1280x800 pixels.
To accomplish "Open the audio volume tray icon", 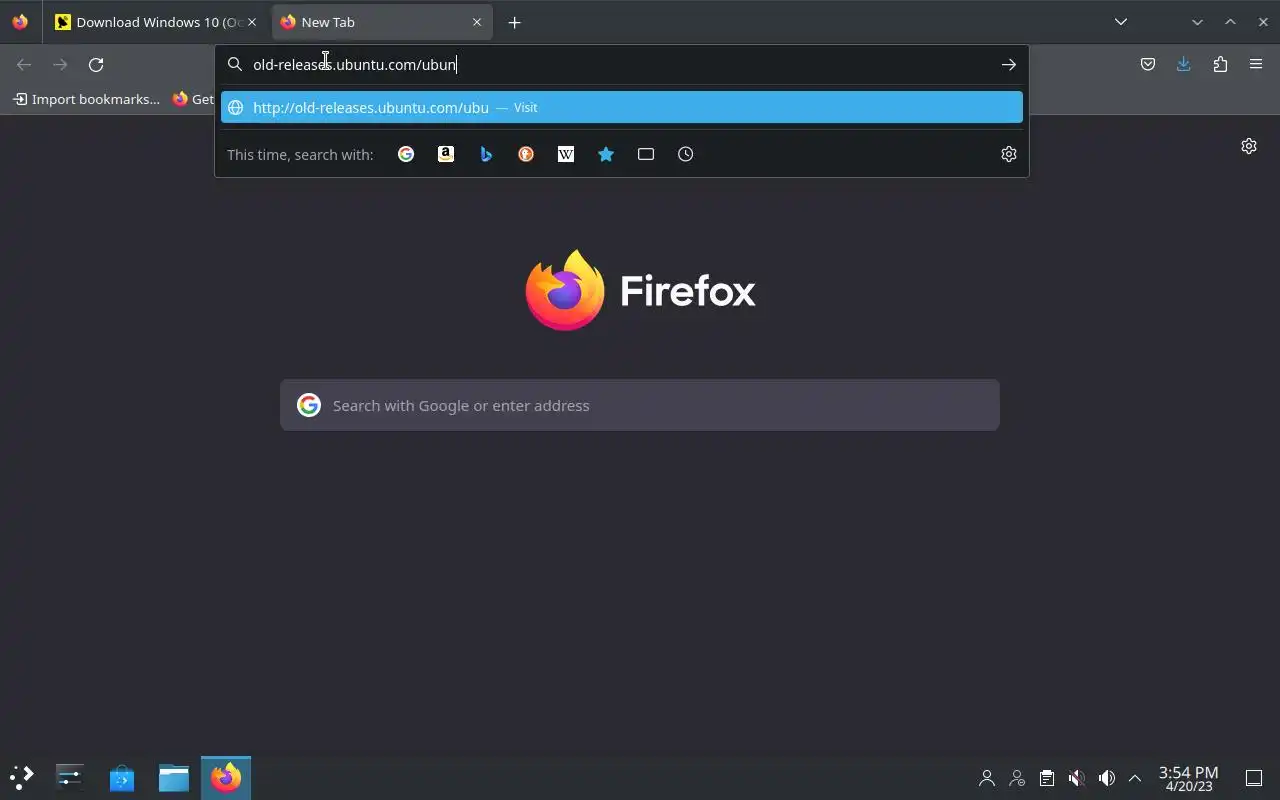I will pyautogui.click(x=1106, y=778).
